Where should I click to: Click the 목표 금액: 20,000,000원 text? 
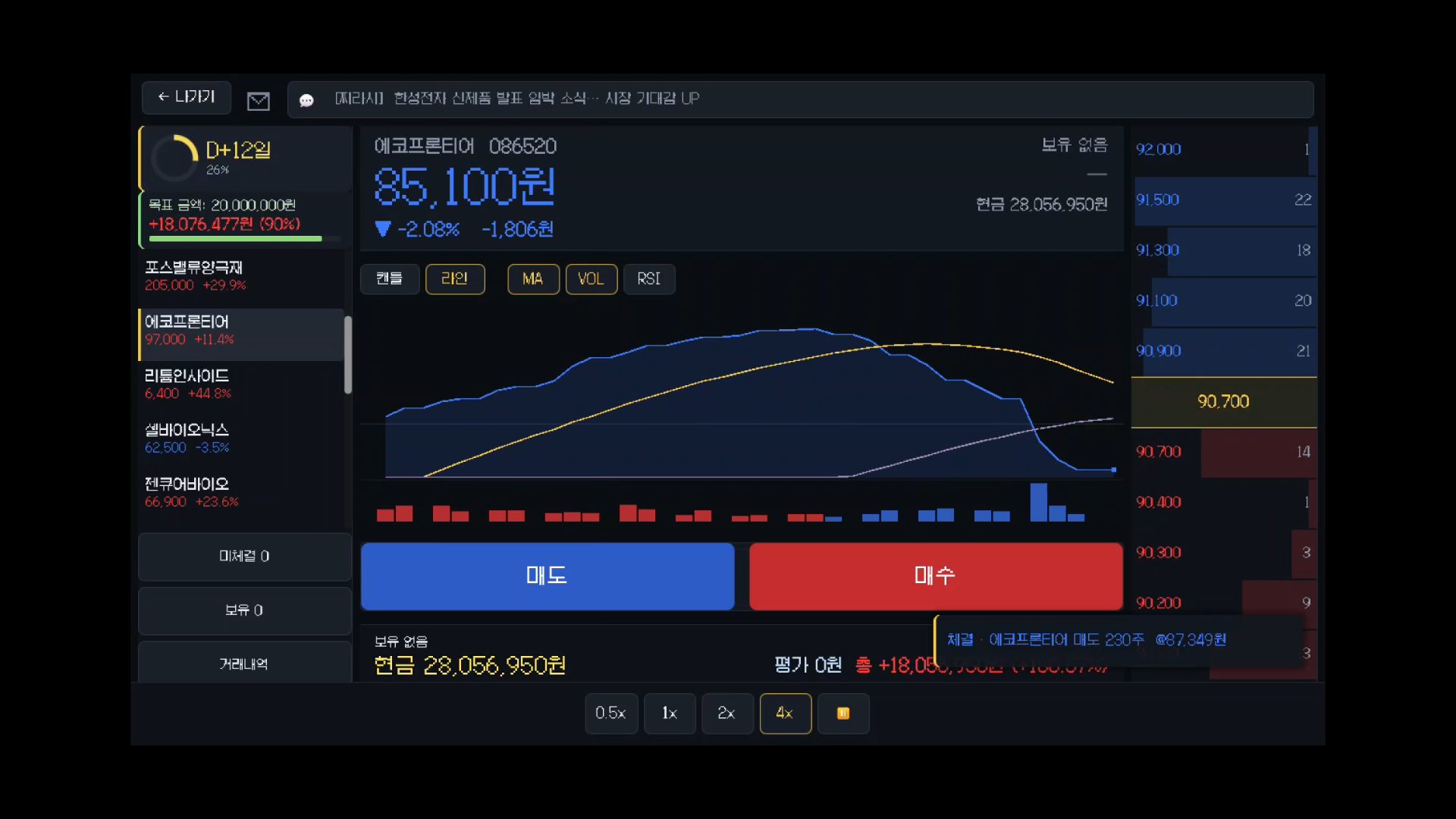click(221, 206)
